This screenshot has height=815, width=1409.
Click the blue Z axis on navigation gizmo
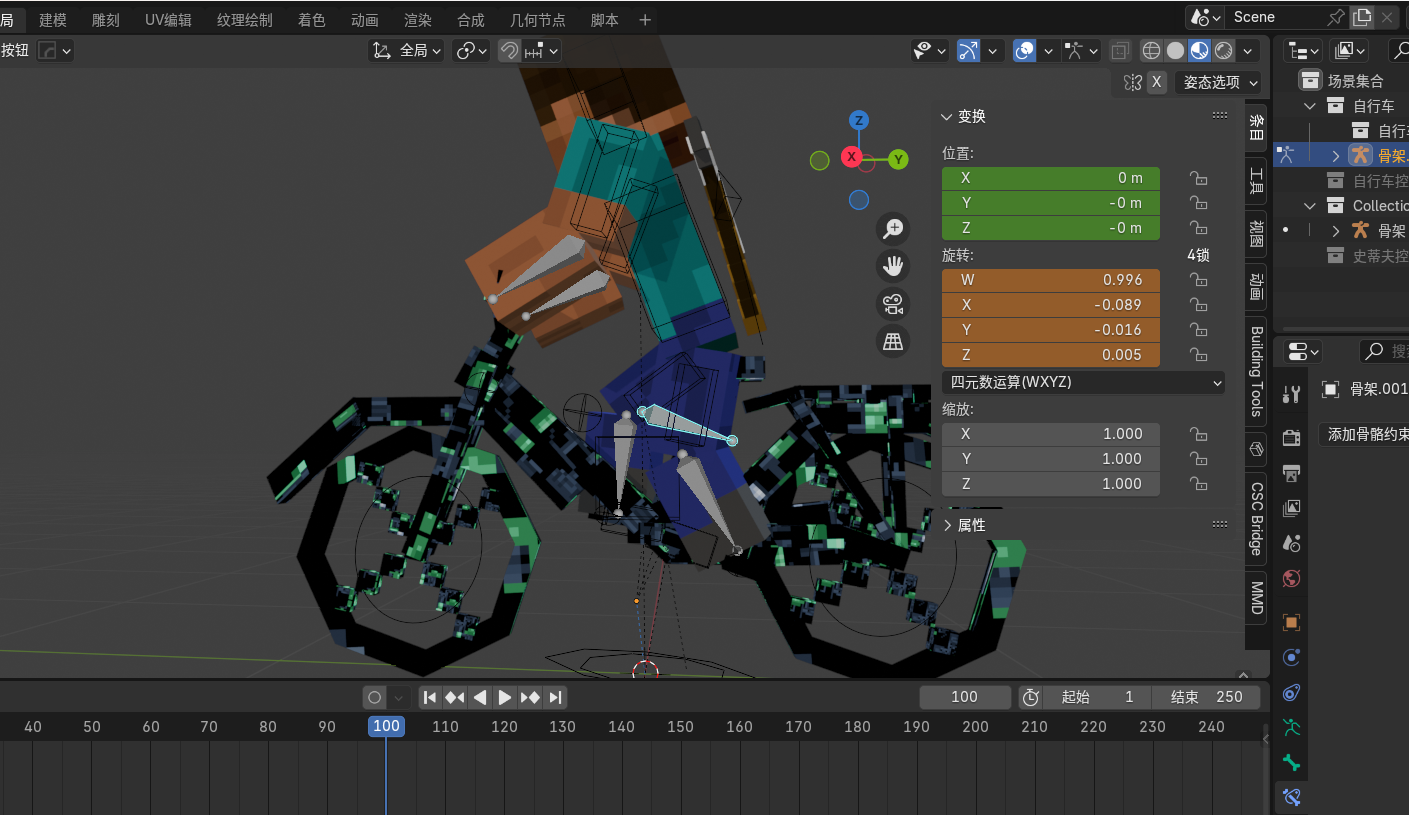(858, 121)
